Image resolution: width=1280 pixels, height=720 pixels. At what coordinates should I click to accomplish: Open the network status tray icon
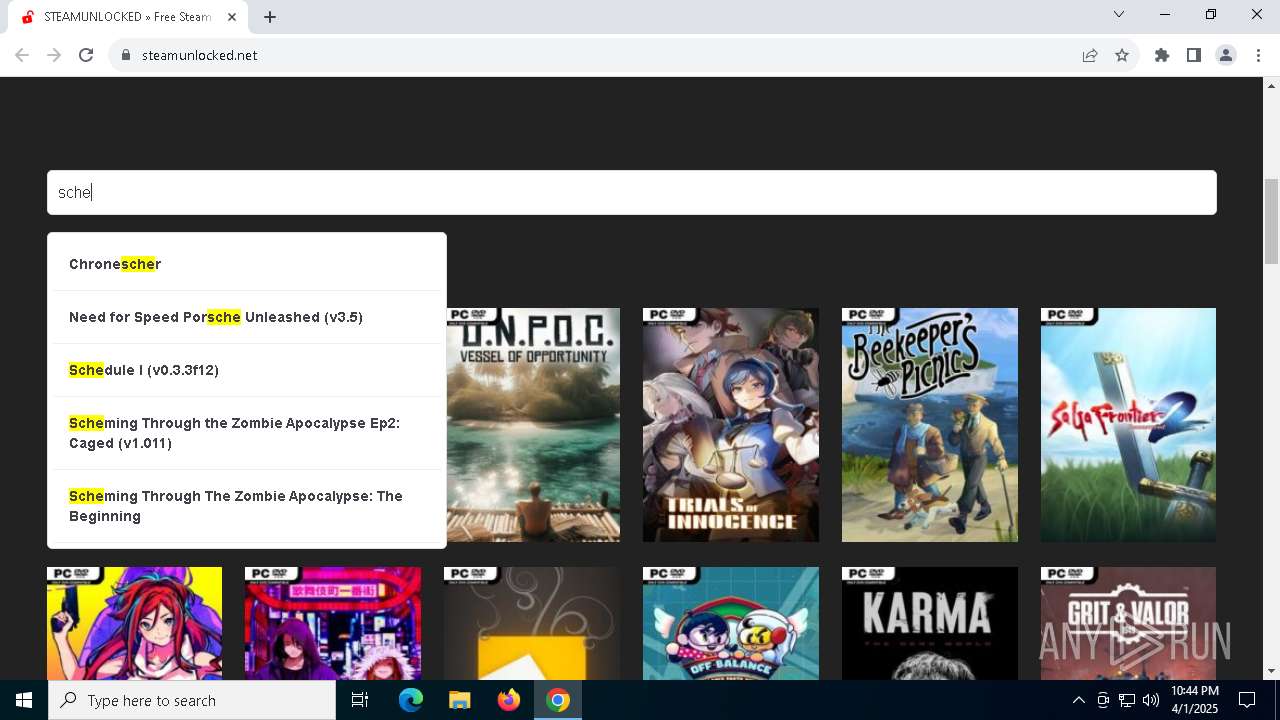click(1127, 700)
